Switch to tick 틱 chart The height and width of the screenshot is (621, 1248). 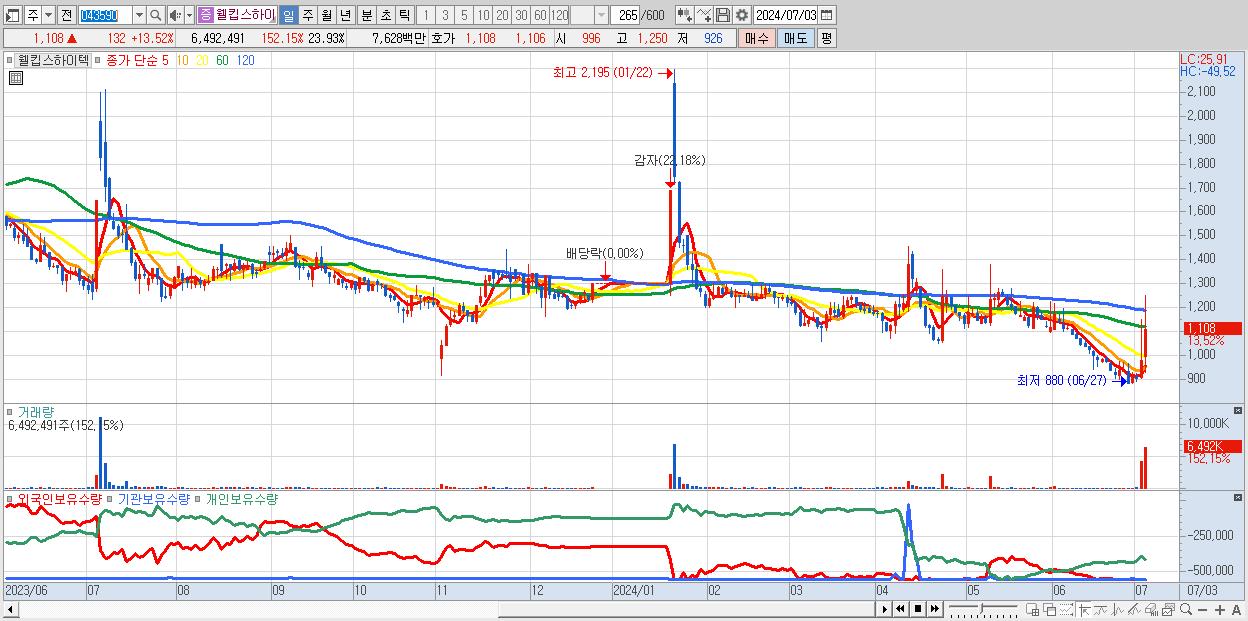click(x=404, y=15)
